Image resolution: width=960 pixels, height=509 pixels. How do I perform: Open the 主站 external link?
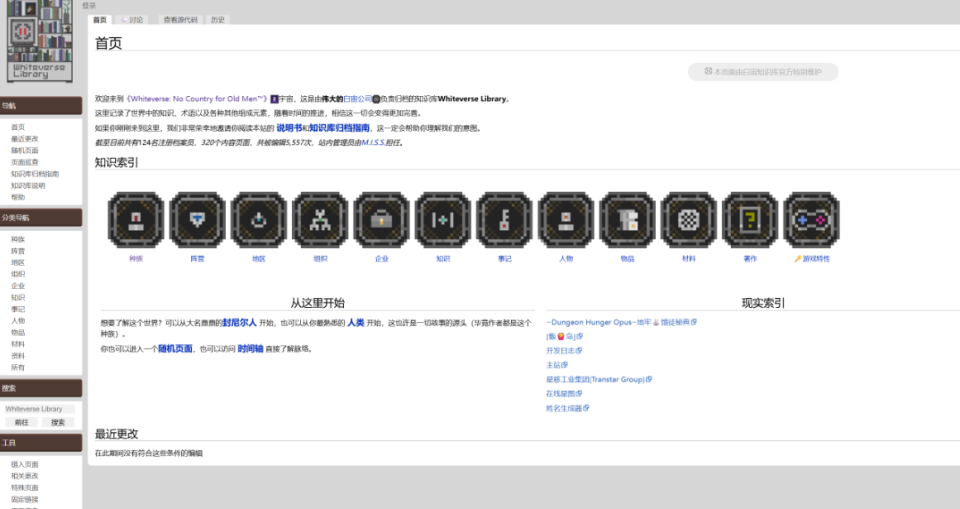557,365
